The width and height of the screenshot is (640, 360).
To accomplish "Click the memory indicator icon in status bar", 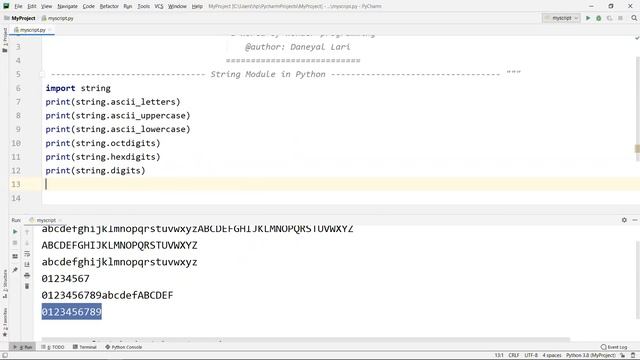I will 633,355.
